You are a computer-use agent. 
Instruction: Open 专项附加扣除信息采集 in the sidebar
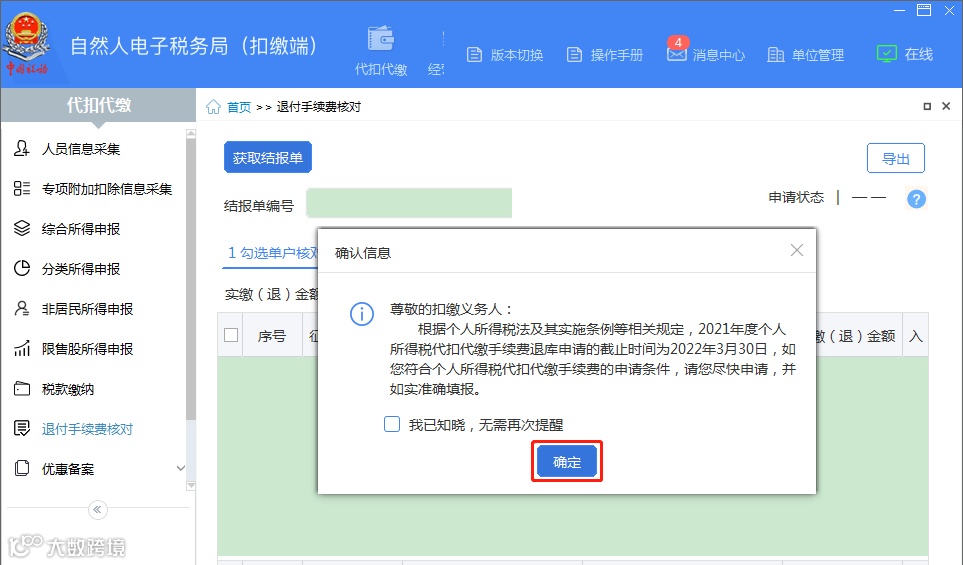coord(106,189)
